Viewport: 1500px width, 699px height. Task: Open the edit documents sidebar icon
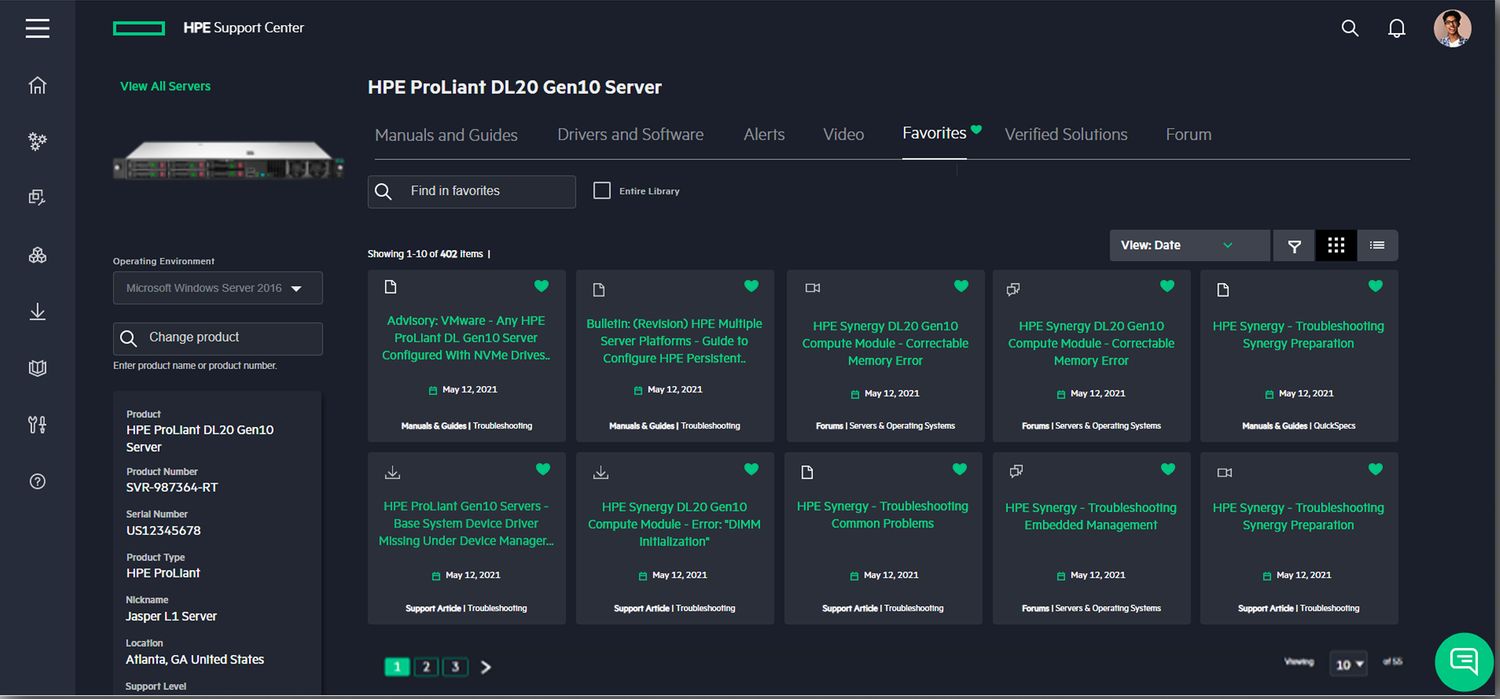click(38, 198)
